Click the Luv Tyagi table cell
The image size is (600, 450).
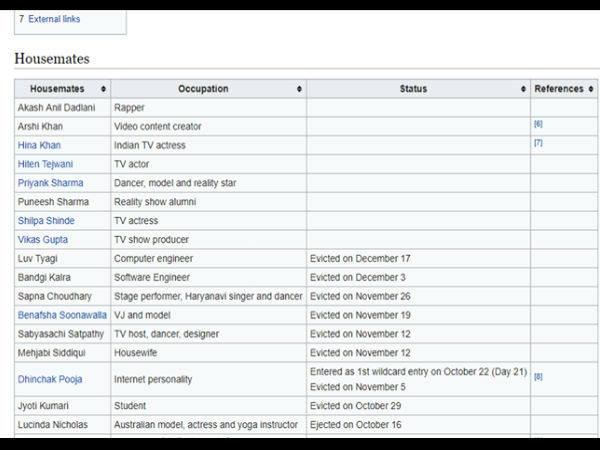[37, 259]
